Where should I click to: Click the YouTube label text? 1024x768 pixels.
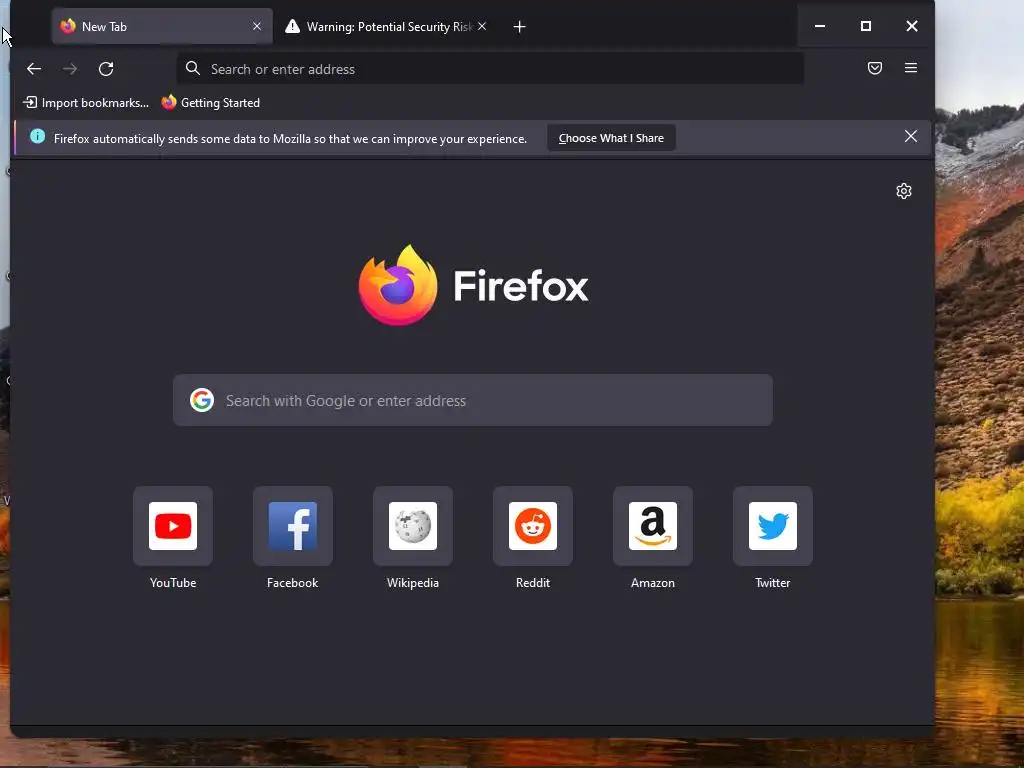172,583
